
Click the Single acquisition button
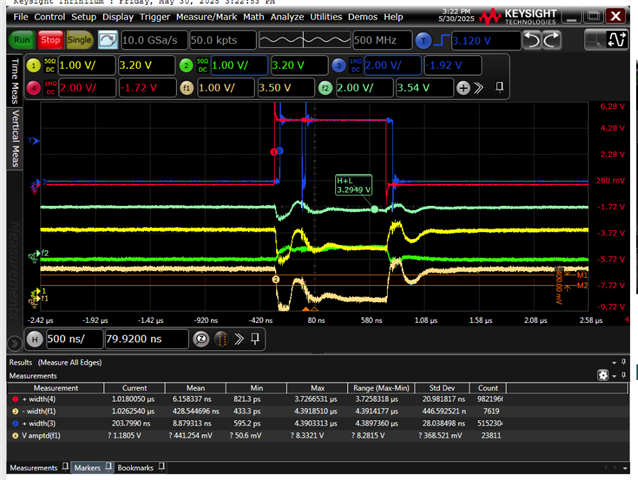(79, 40)
